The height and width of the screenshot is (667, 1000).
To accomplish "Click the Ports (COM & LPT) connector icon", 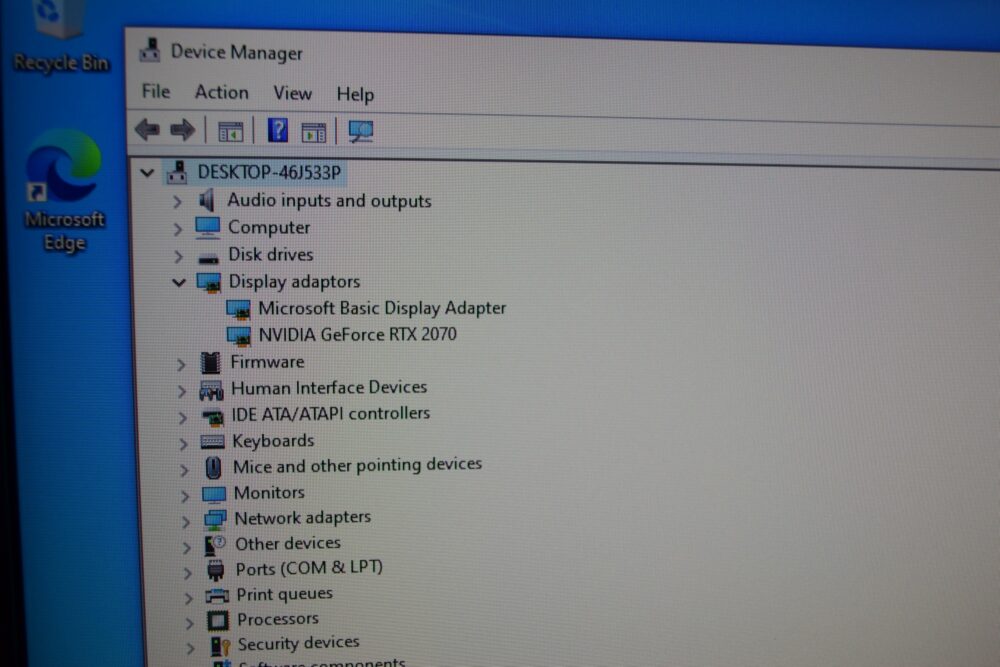I will (216, 570).
